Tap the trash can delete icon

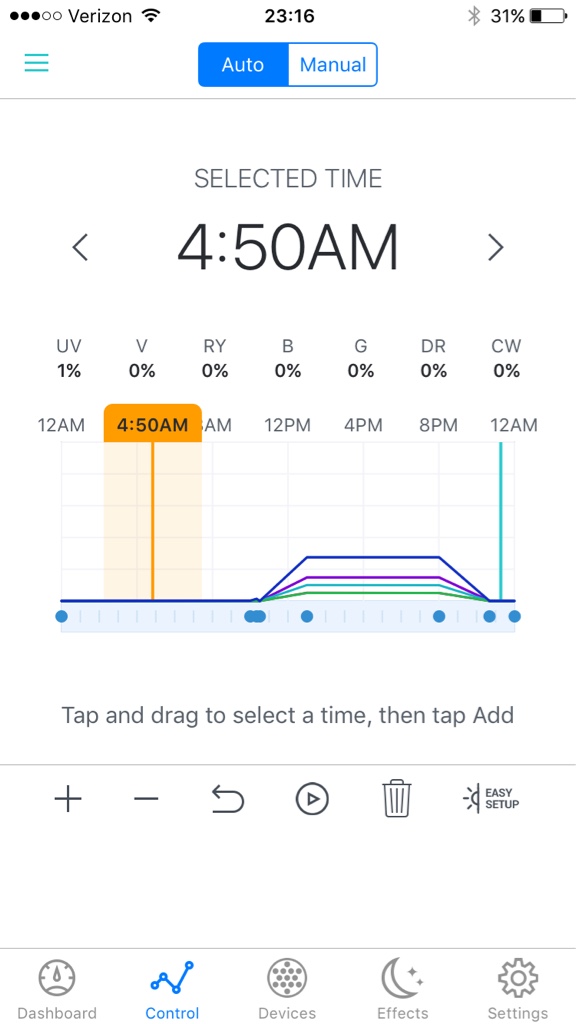pyautogui.click(x=397, y=798)
